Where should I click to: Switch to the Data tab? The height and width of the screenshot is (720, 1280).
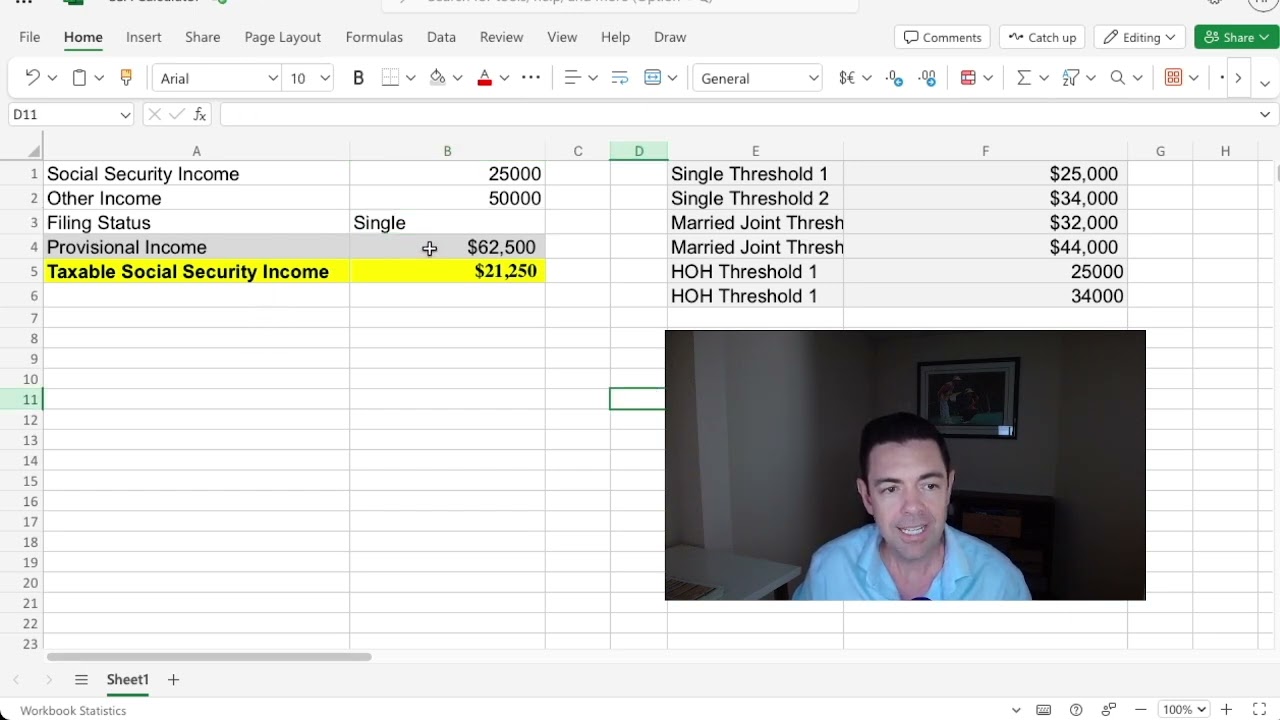[441, 37]
